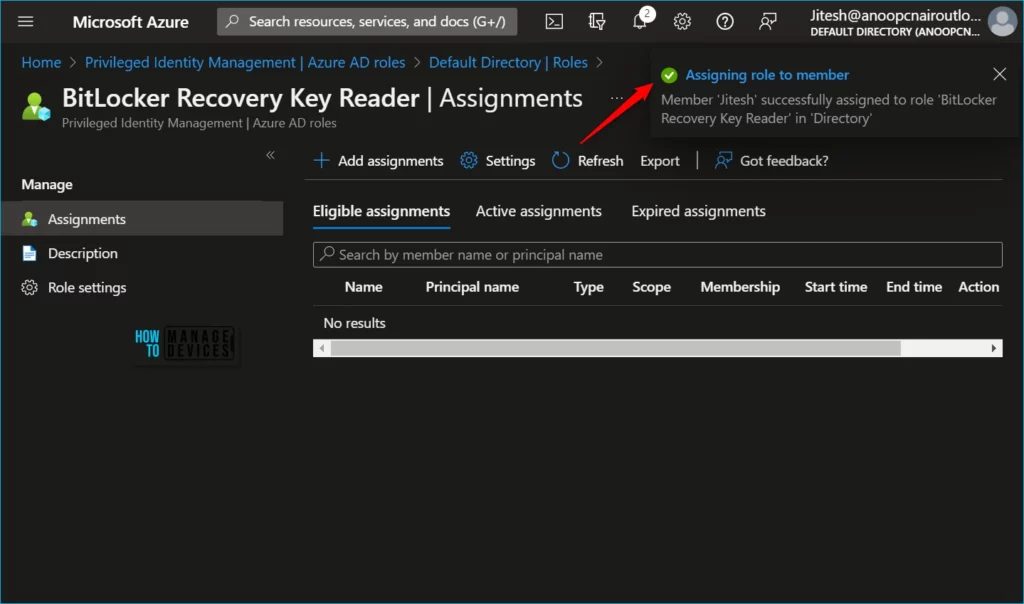Click Got feedback? in command bar

click(772, 161)
